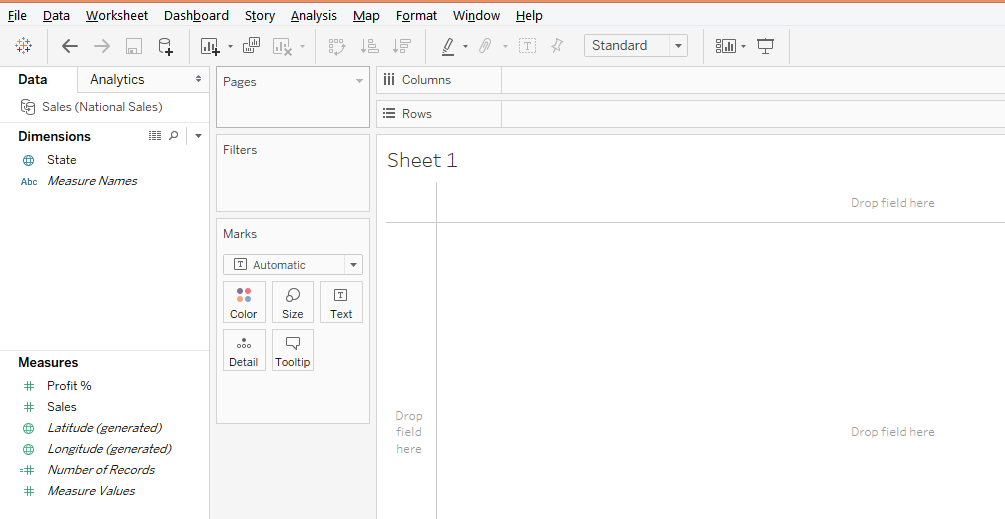
Task: Click the Color marks button
Action: point(244,302)
